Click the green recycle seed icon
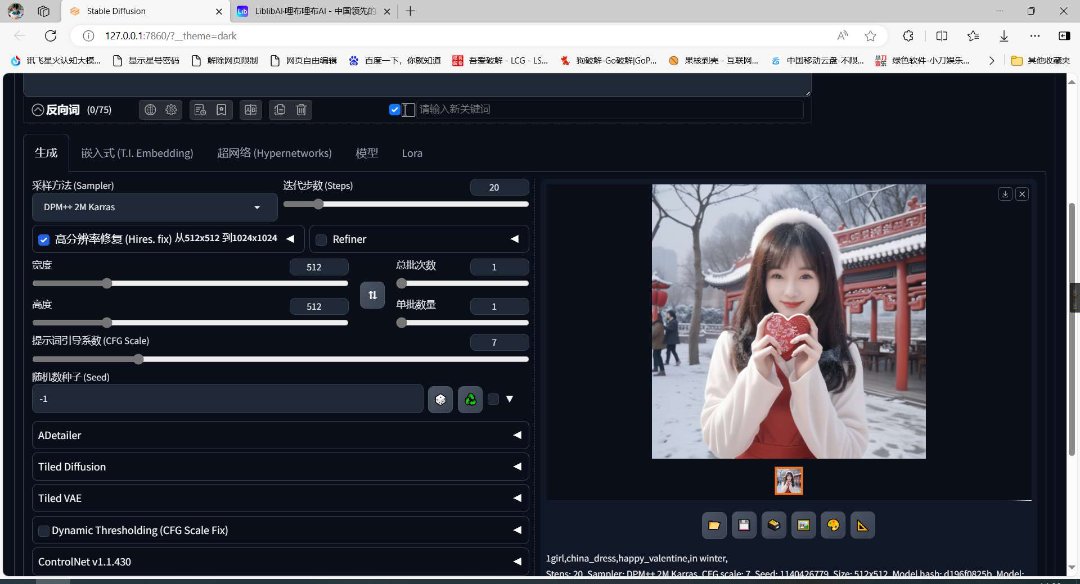This screenshot has width=1080, height=584. [x=470, y=399]
